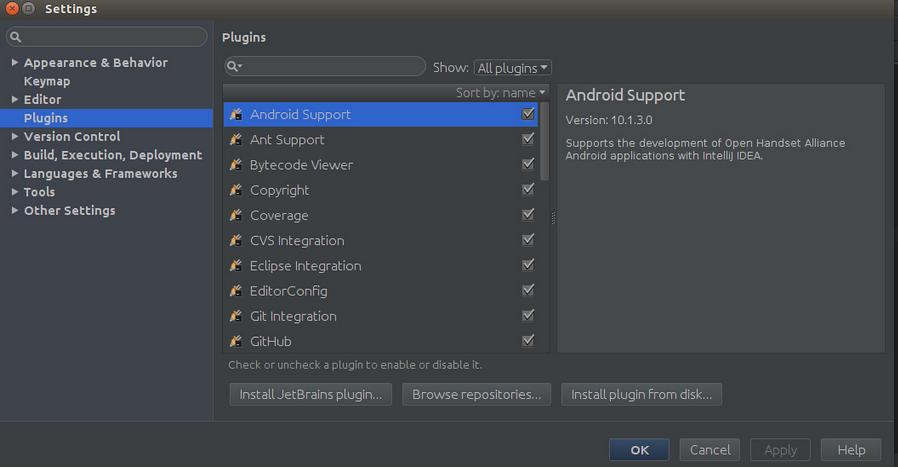Expand the Other Settings arrow

coord(15,210)
